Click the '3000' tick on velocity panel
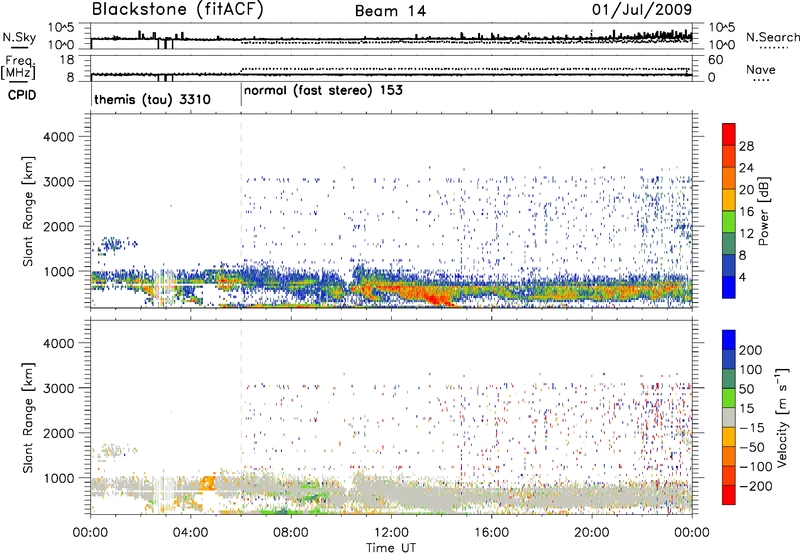This screenshot has width=800, height=554. click(x=59, y=388)
